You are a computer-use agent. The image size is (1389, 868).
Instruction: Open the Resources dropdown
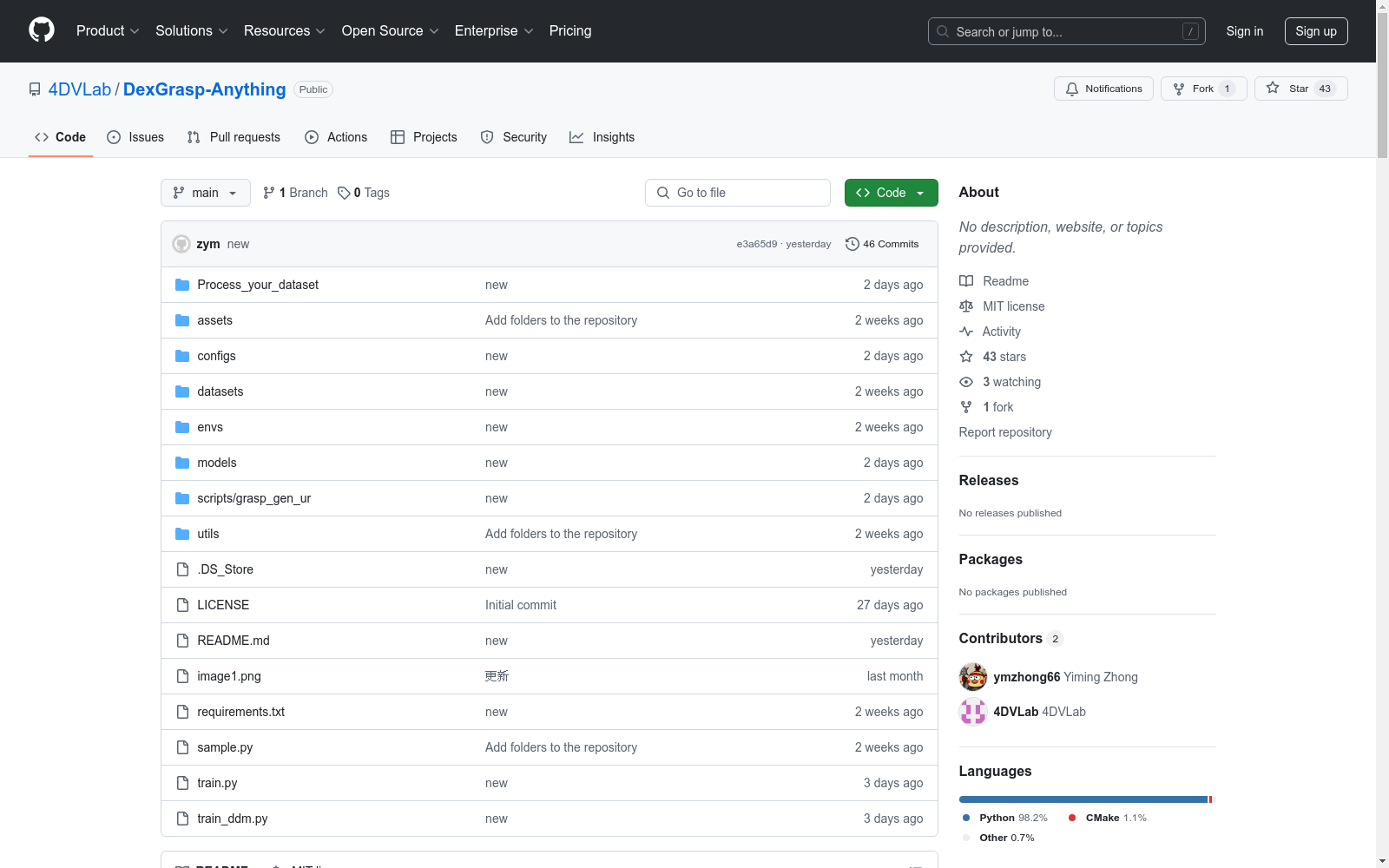tap(285, 30)
